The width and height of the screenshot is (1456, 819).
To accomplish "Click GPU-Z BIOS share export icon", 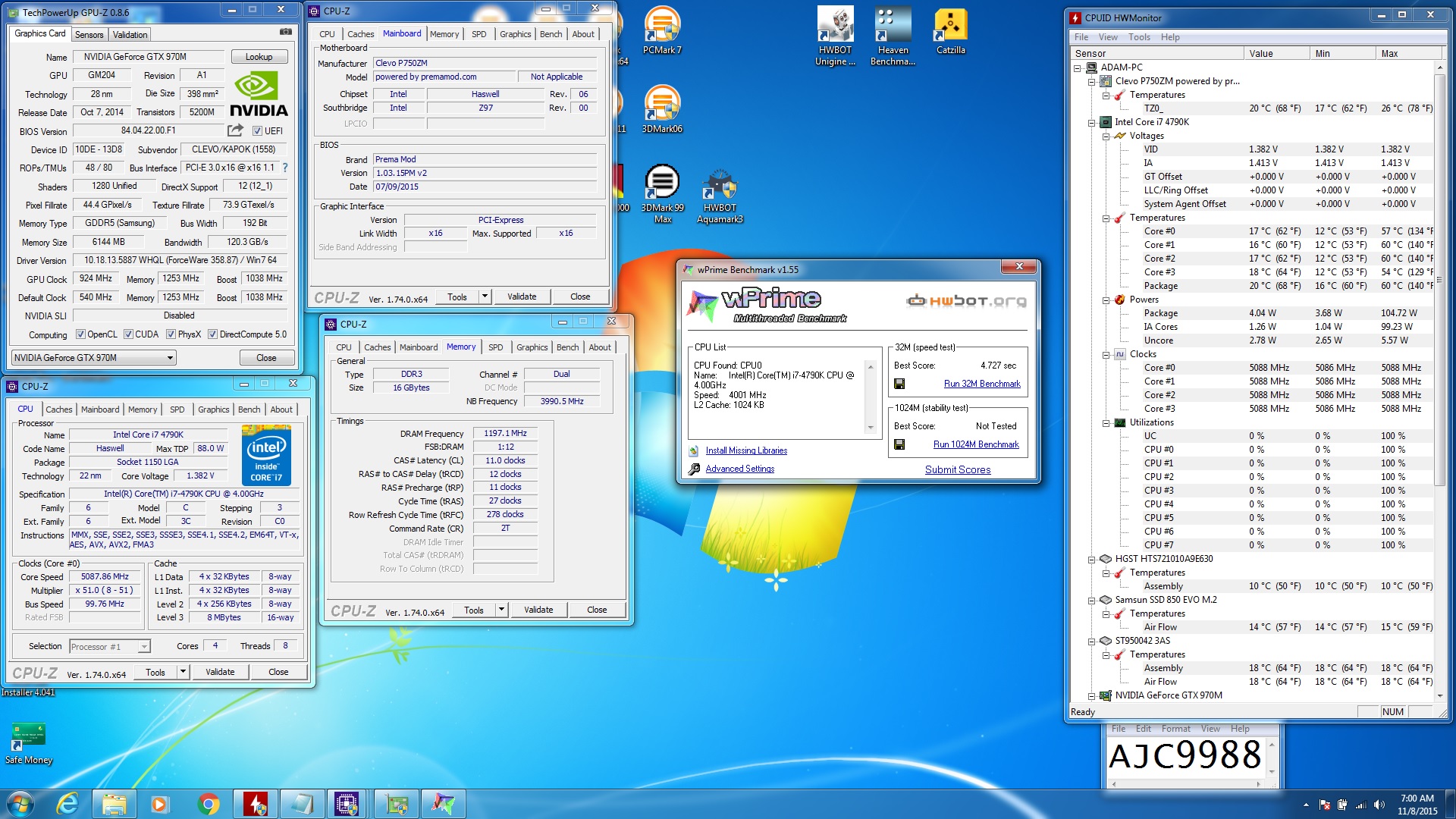I will click(x=236, y=130).
